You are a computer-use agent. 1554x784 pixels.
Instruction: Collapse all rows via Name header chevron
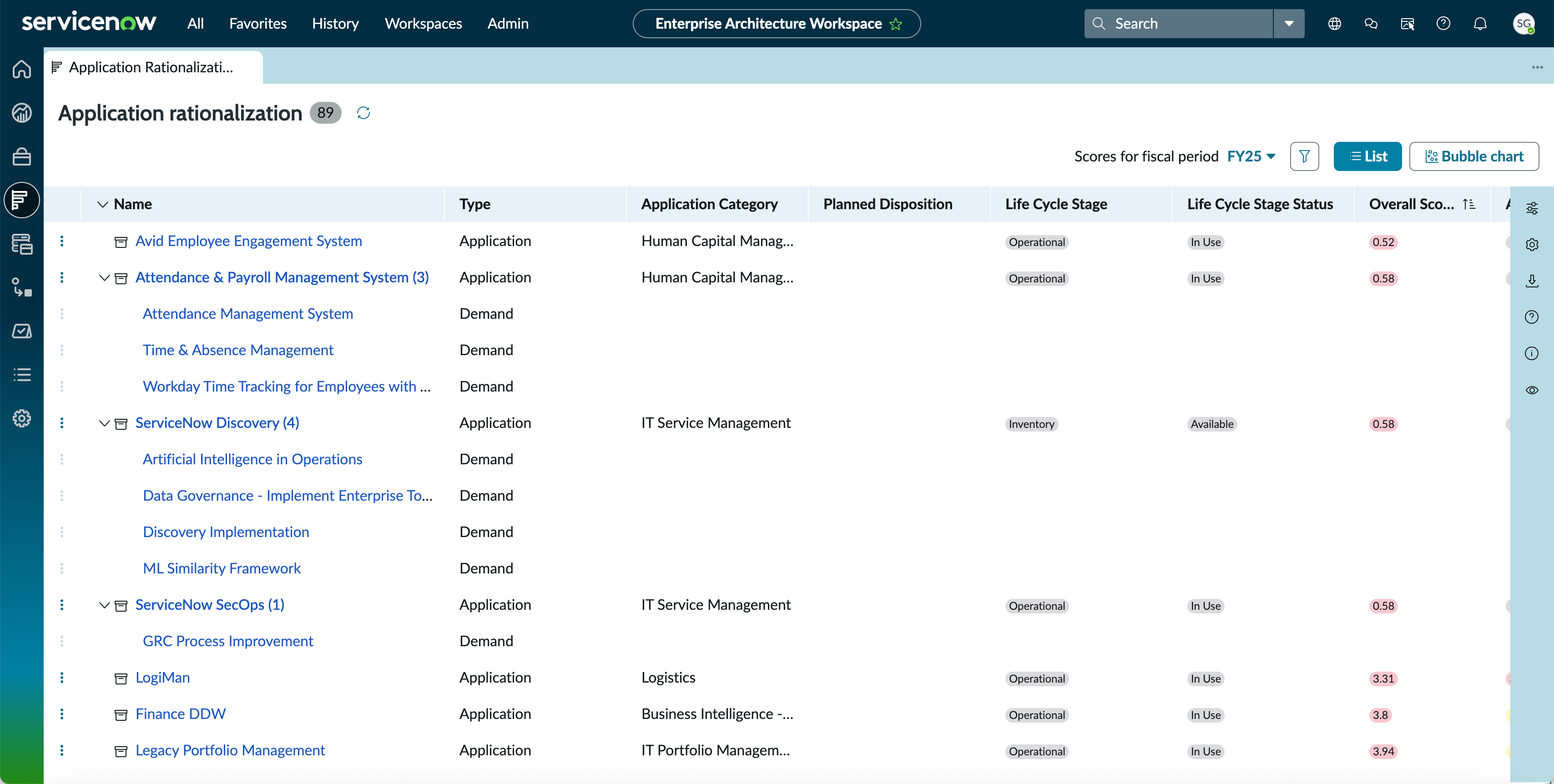click(x=102, y=204)
